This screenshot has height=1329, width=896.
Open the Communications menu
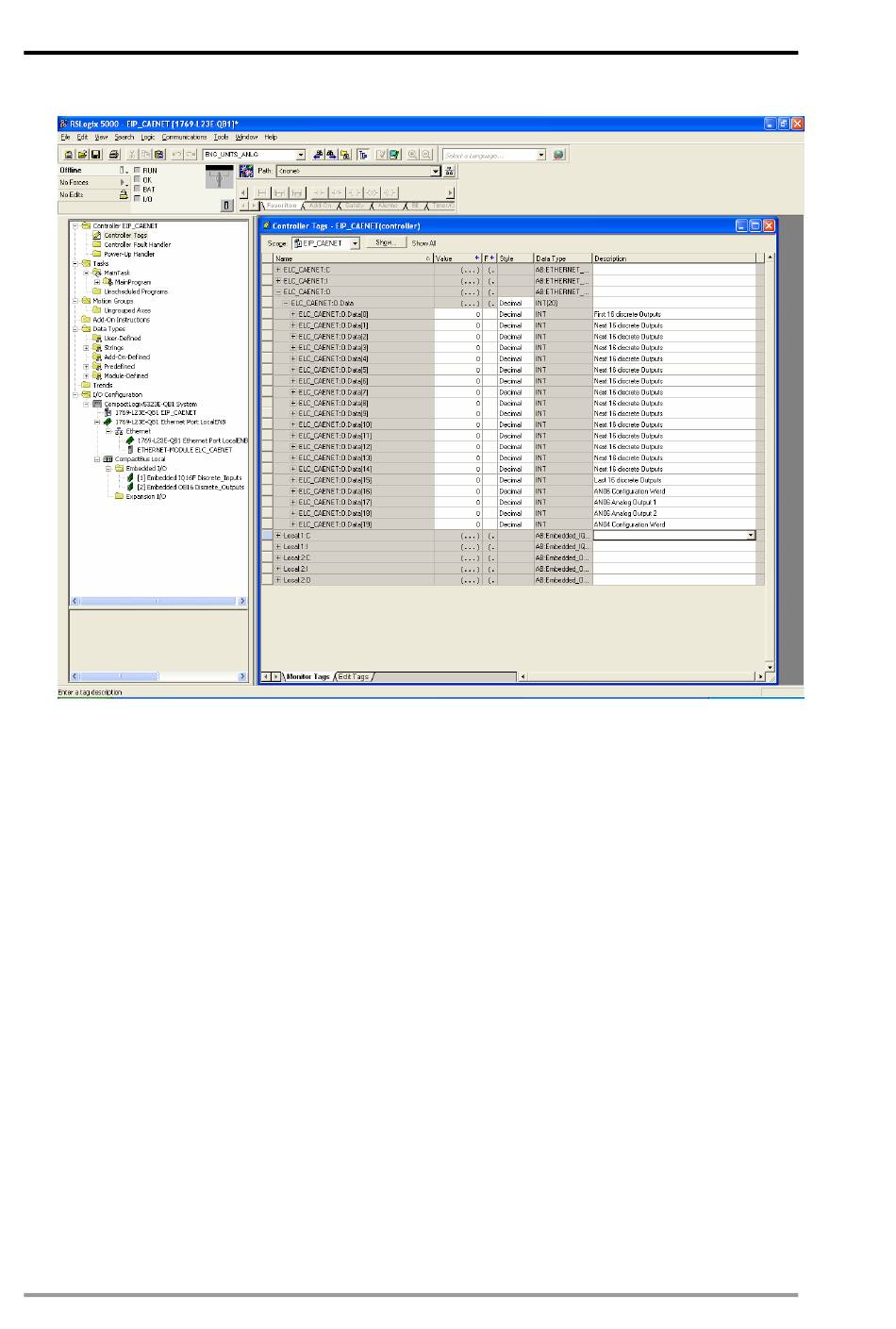(x=184, y=138)
